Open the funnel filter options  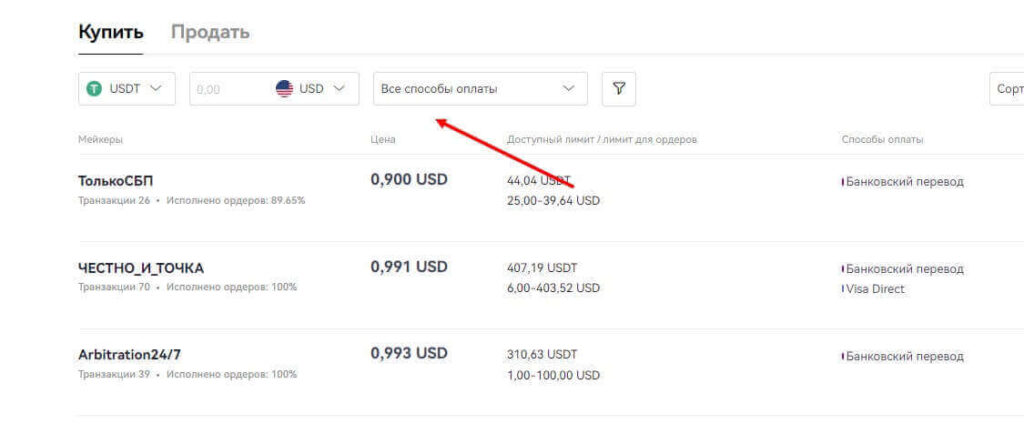pos(619,89)
